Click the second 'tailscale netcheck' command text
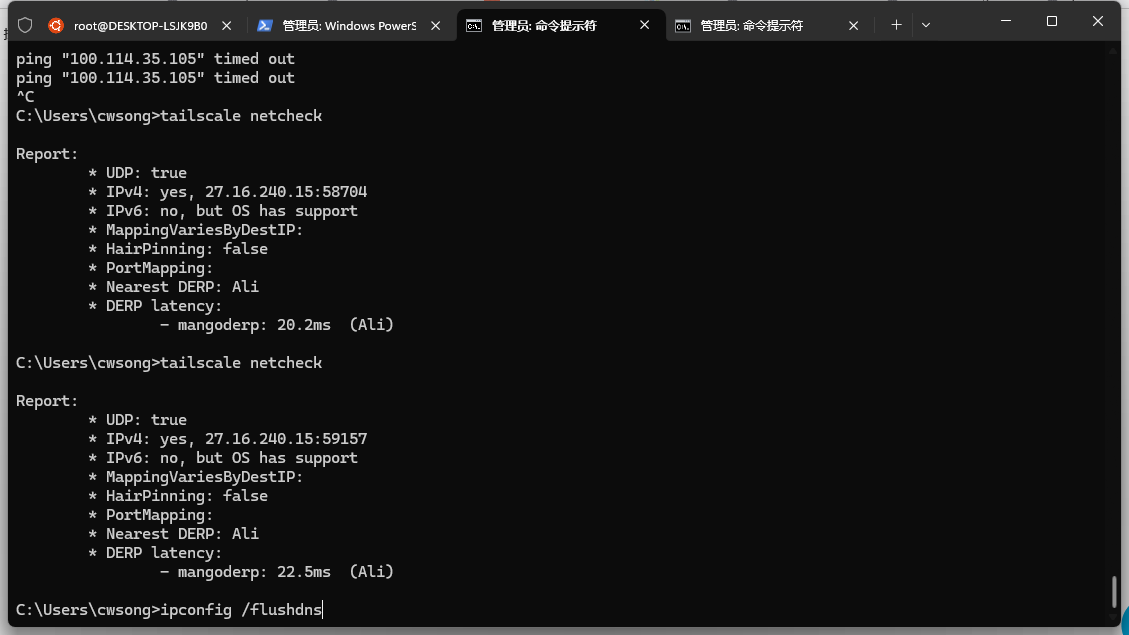 241,363
